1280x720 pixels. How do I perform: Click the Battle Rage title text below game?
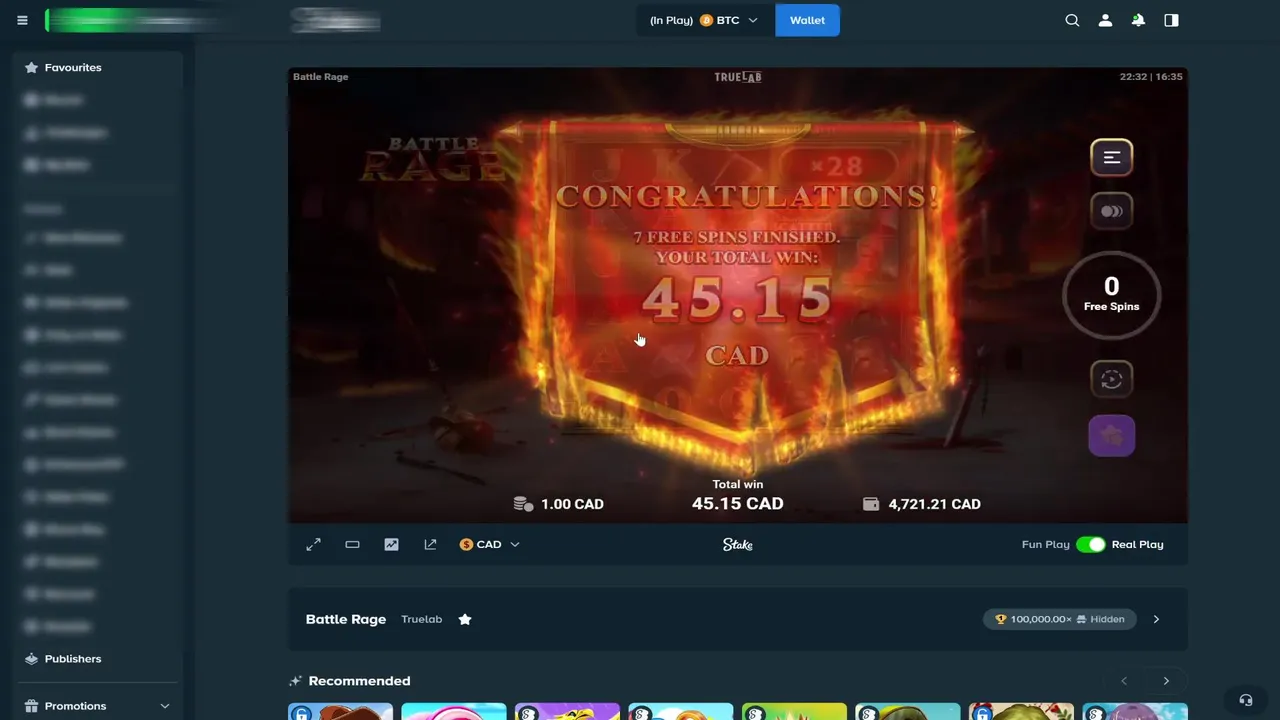345,619
